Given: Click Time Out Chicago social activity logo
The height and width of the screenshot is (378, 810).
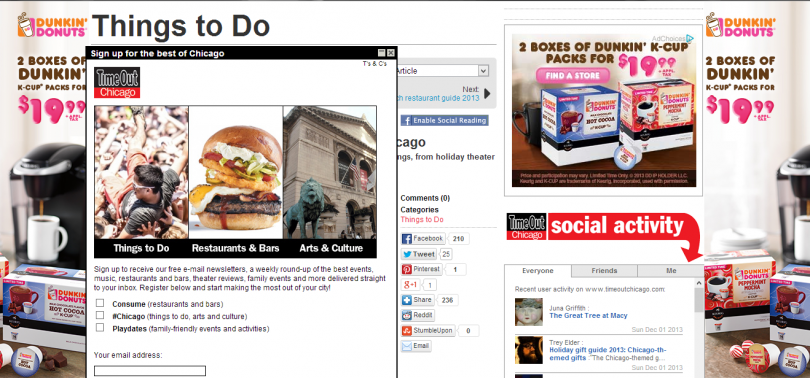Looking at the screenshot, I should [526, 227].
